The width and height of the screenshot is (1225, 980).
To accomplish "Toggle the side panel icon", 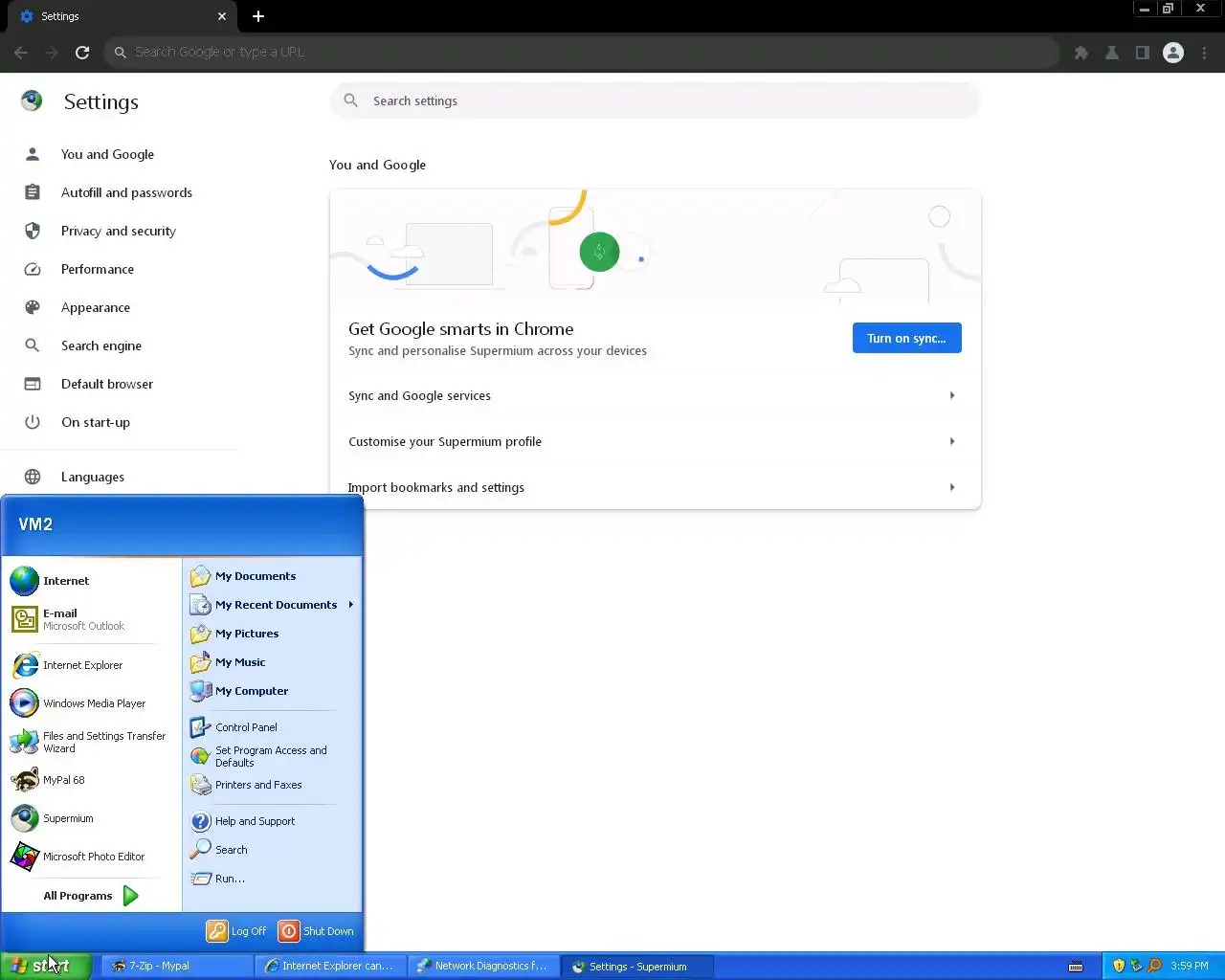I will pyautogui.click(x=1143, y=53).
